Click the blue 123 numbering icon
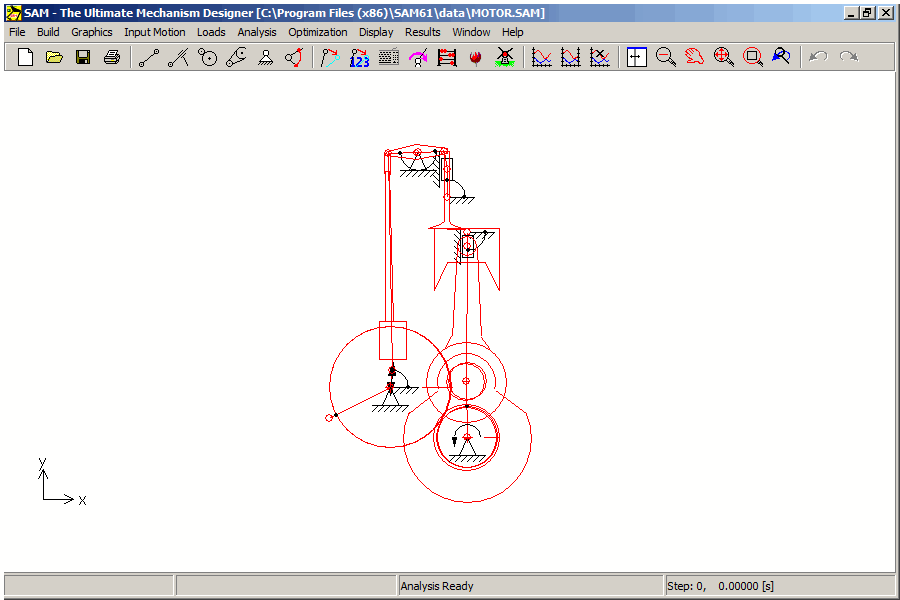Screen dimensions: 900x600 click(359, 57)
